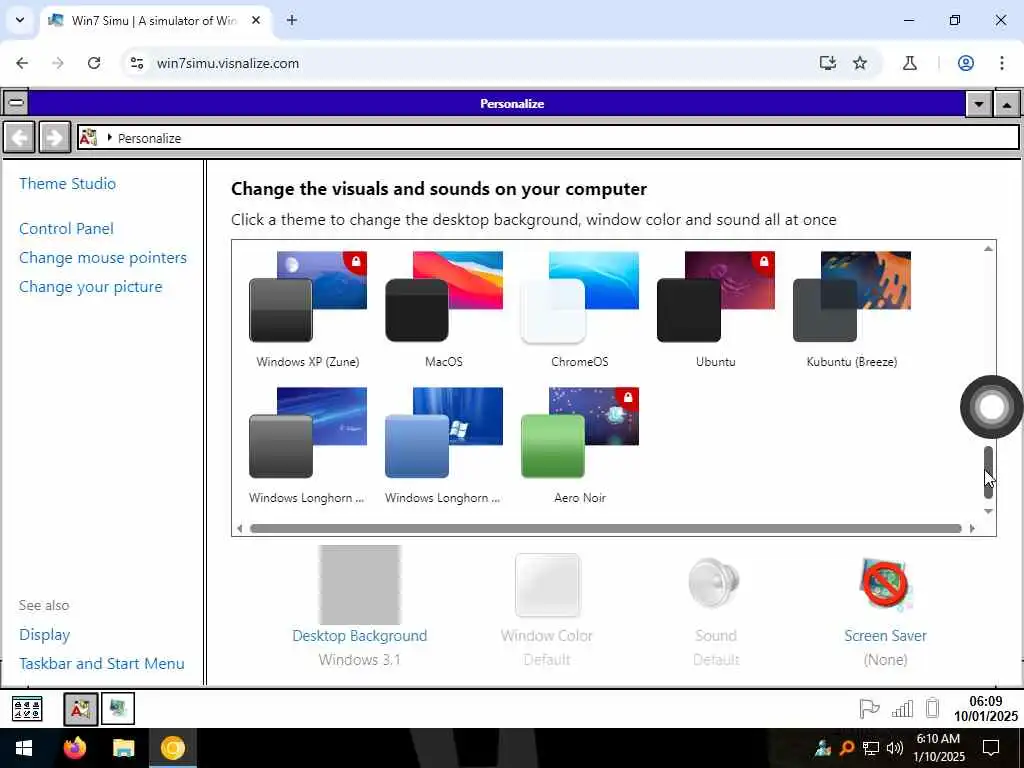Open the simulated Start menu button

point(27,709)
